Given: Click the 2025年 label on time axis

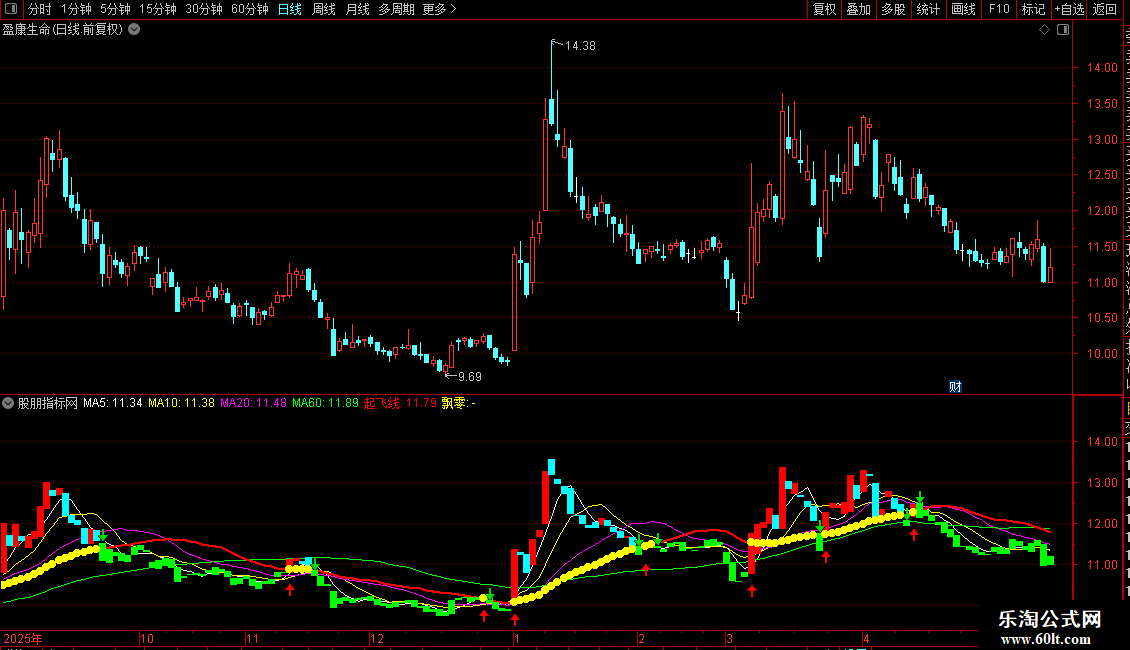Looking at the screenshot, I should point(23,638).
